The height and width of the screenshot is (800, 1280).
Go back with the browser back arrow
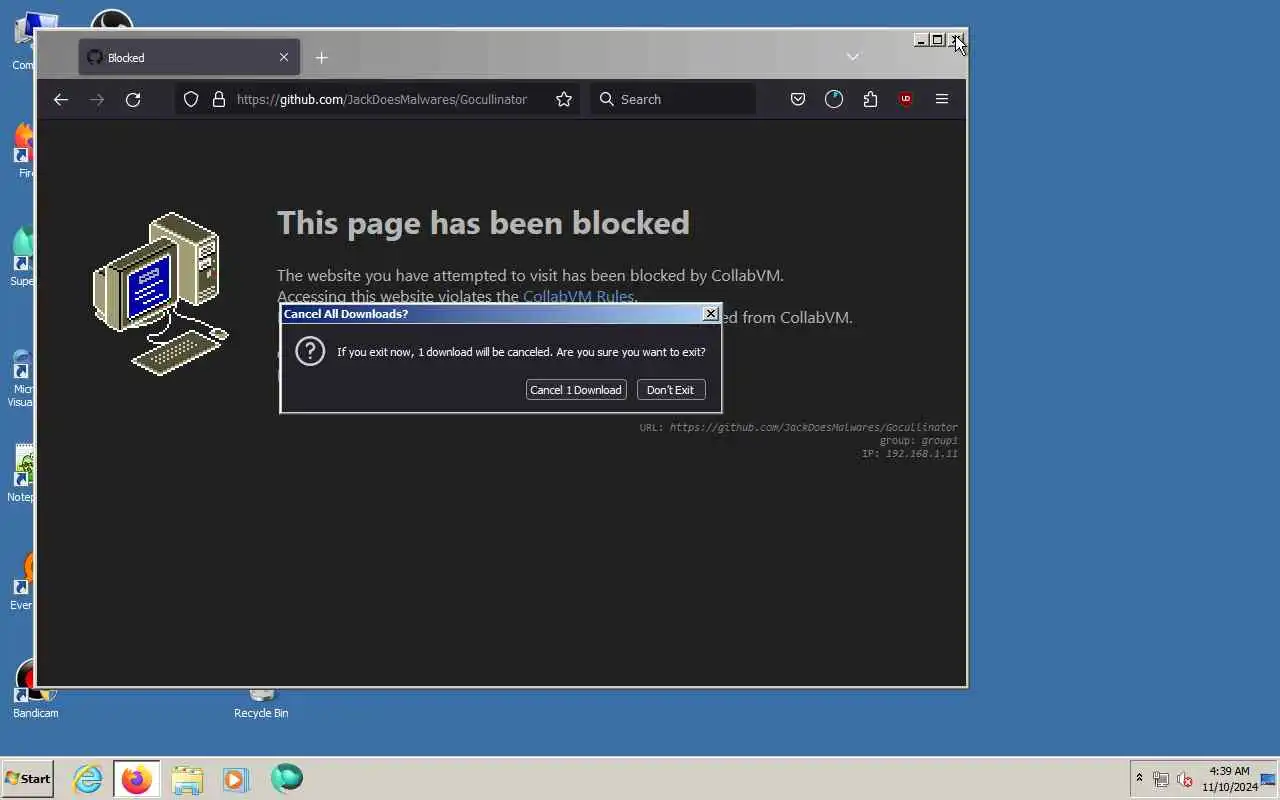(x=61, y=99)
